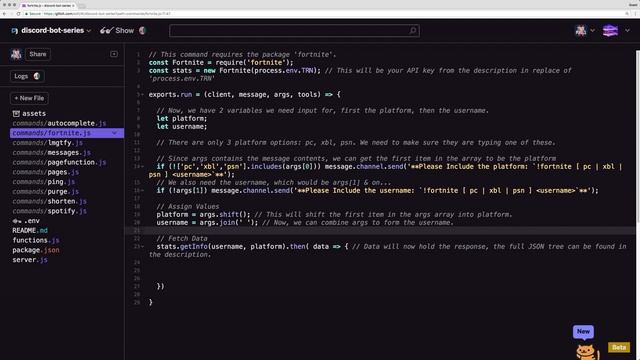Collapse the sidebar with the arrow icon
Image resolution: width=640 pixels, height=360 pixels.
[114, 54]
